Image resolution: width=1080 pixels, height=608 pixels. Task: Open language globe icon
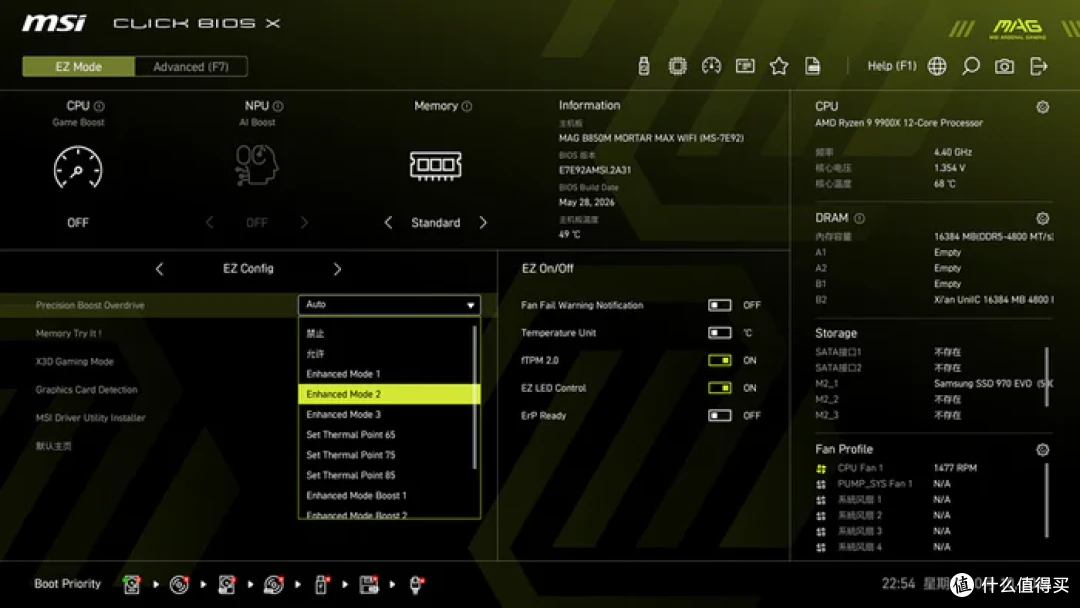tap(937, 66)
